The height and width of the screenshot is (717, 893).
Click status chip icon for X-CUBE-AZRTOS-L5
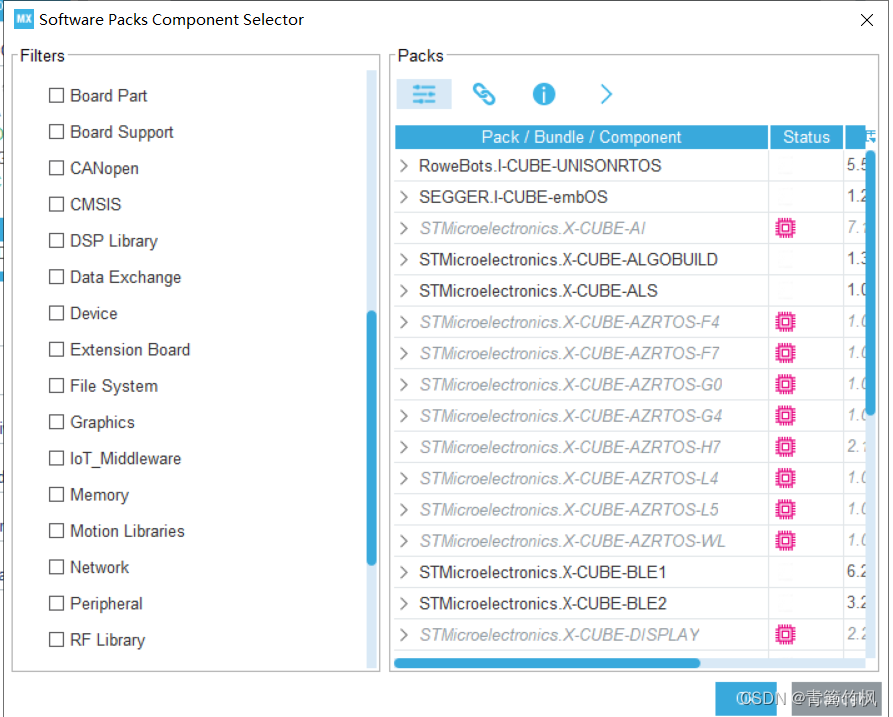(x=785, y=510)
